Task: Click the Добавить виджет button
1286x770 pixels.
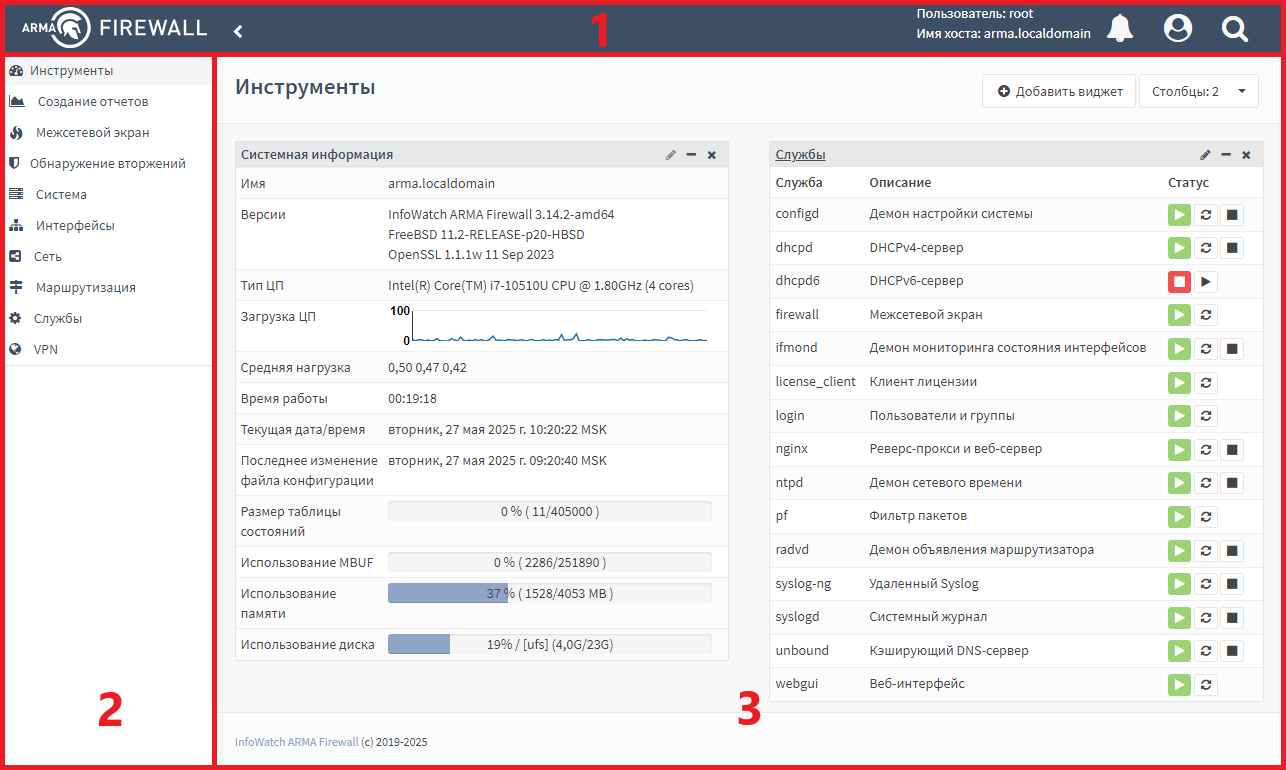Action: click(x=1059, y=91)
